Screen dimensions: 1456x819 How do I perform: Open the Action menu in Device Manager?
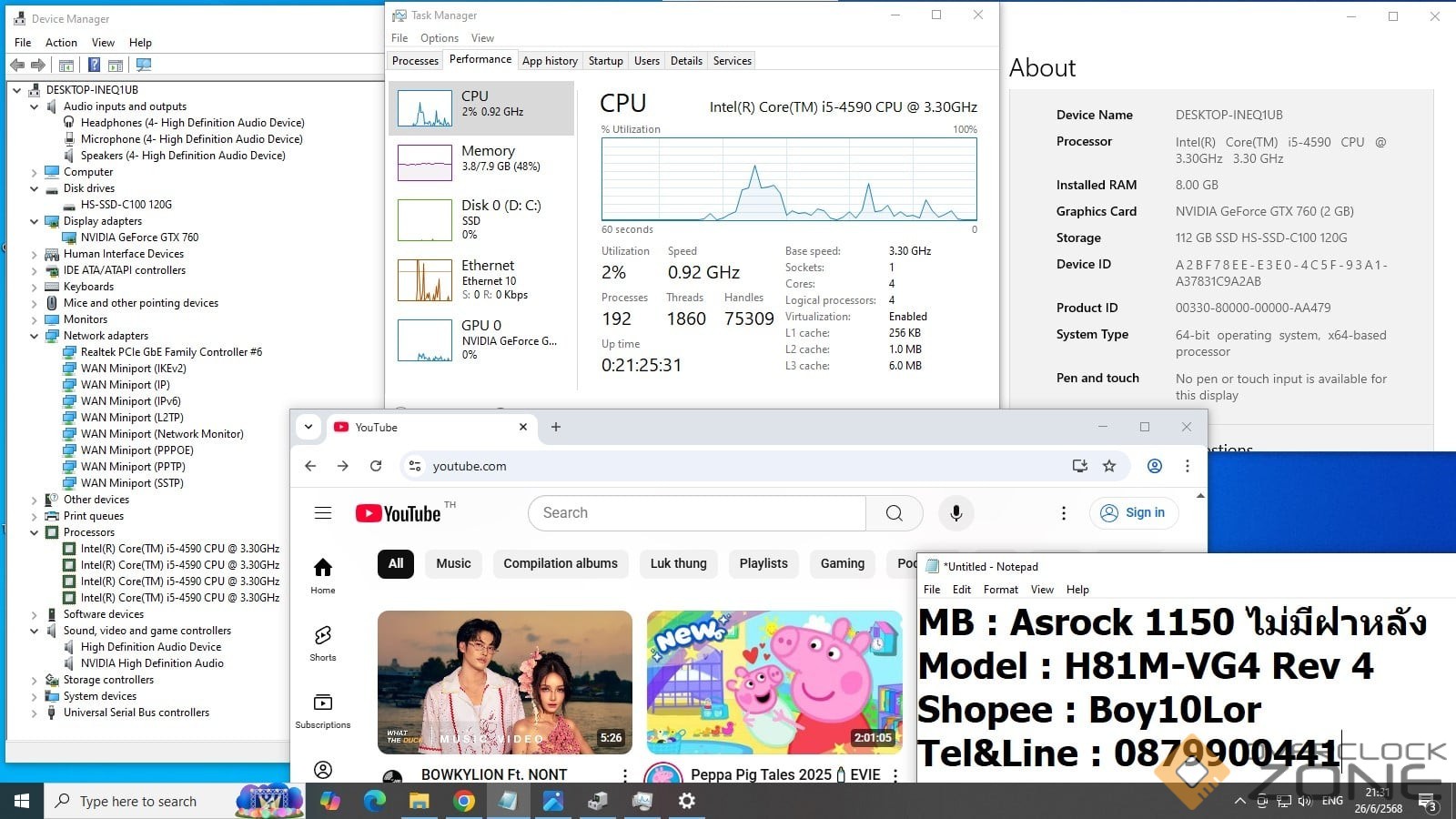coord(61,43)
